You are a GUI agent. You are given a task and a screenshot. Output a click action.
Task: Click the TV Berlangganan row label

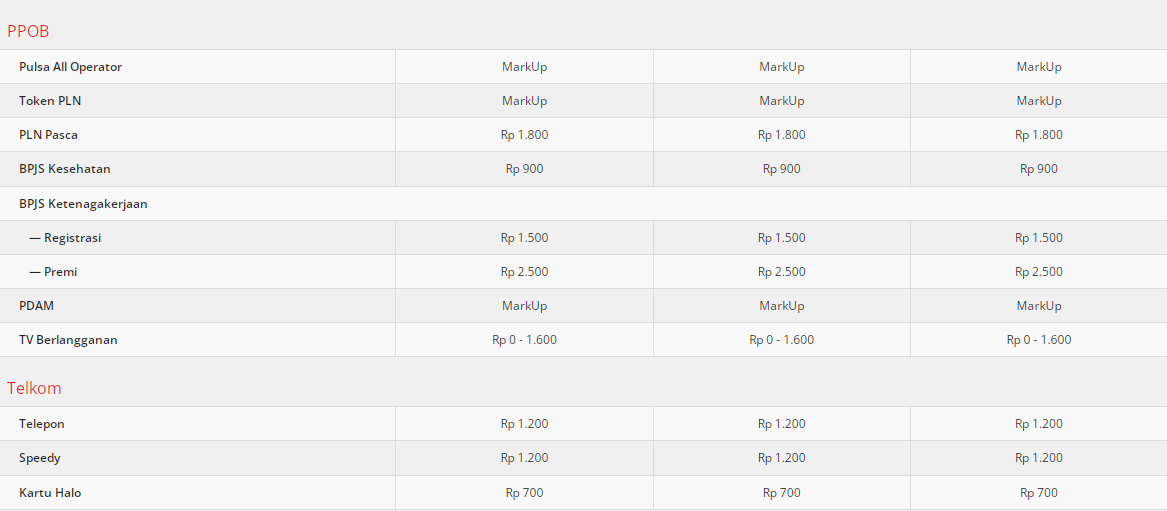pos(68,340)
